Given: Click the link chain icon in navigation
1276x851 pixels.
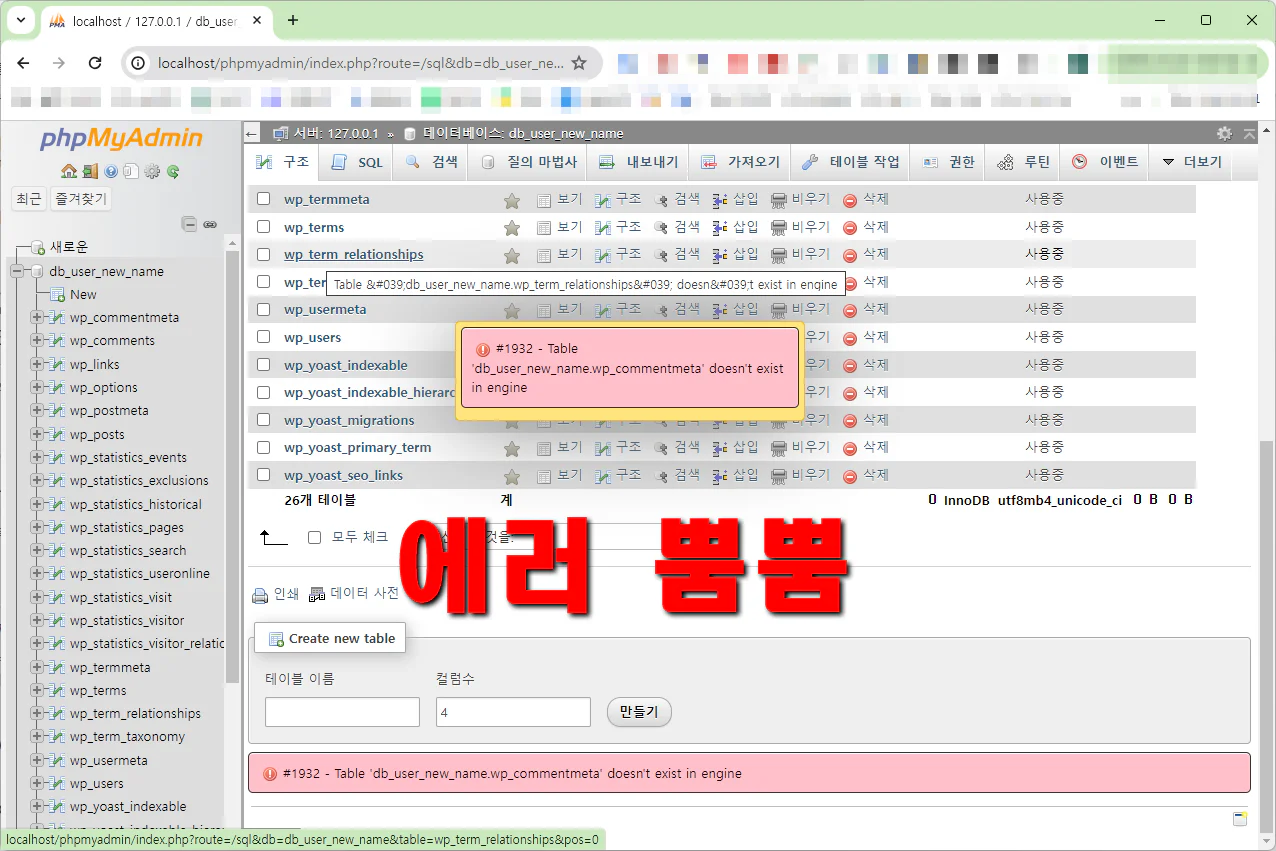Looking at the screenshot, I should (x=210, y=224).
